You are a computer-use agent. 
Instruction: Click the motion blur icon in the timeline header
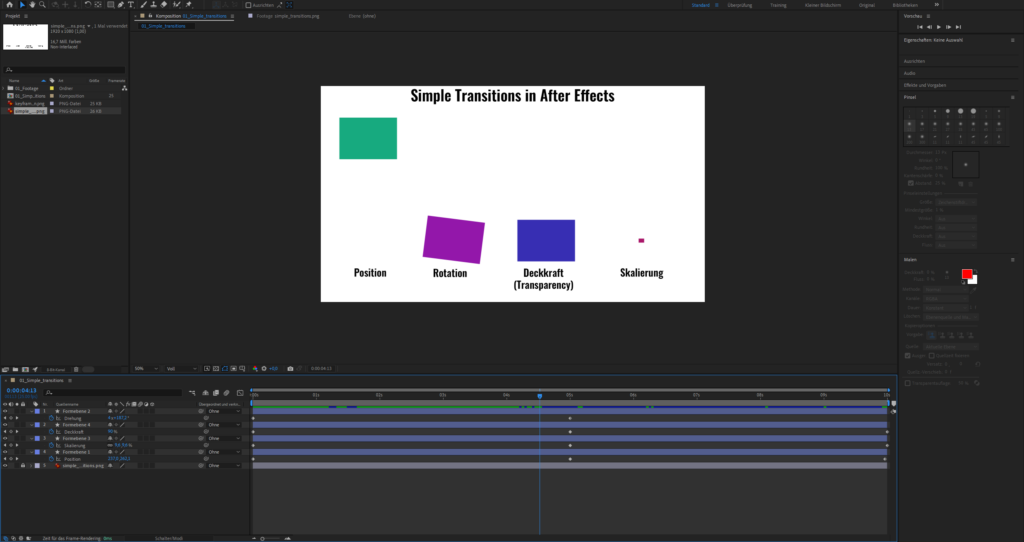[227, 393]
